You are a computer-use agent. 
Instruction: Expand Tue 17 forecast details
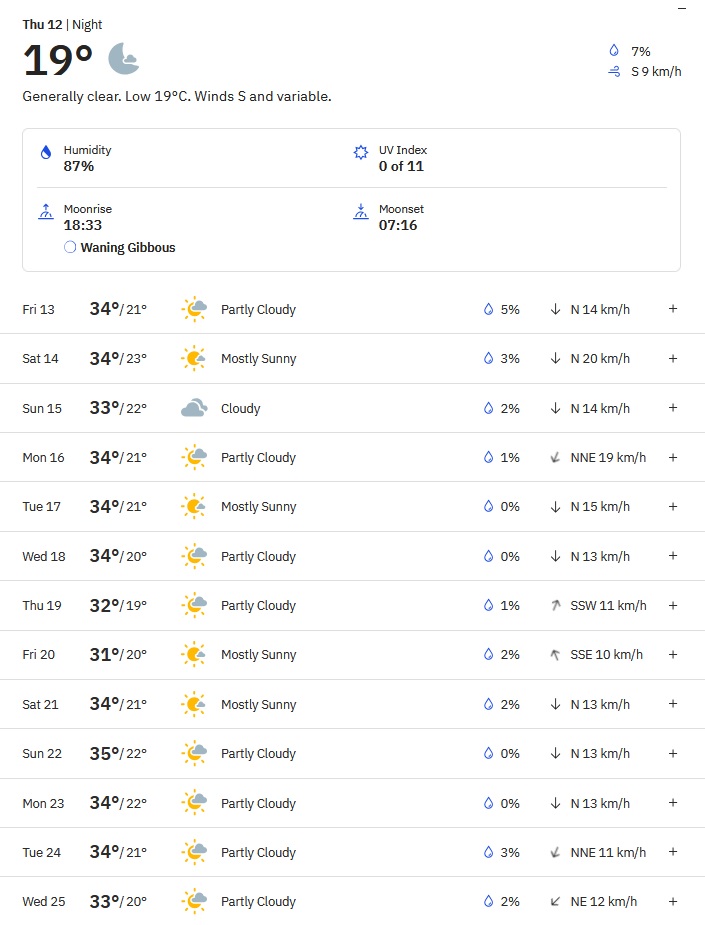point(673,506)
